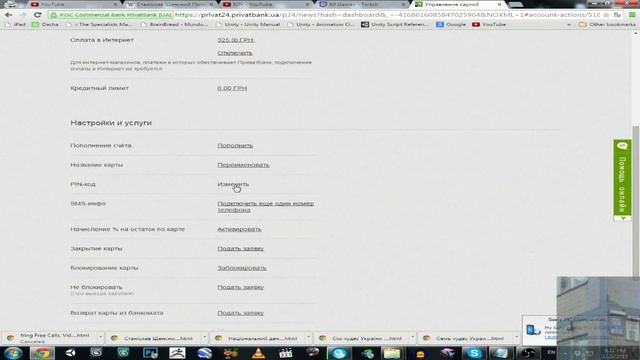
Task: Switch to the first YouTube tab
Action: click(73, 4)
